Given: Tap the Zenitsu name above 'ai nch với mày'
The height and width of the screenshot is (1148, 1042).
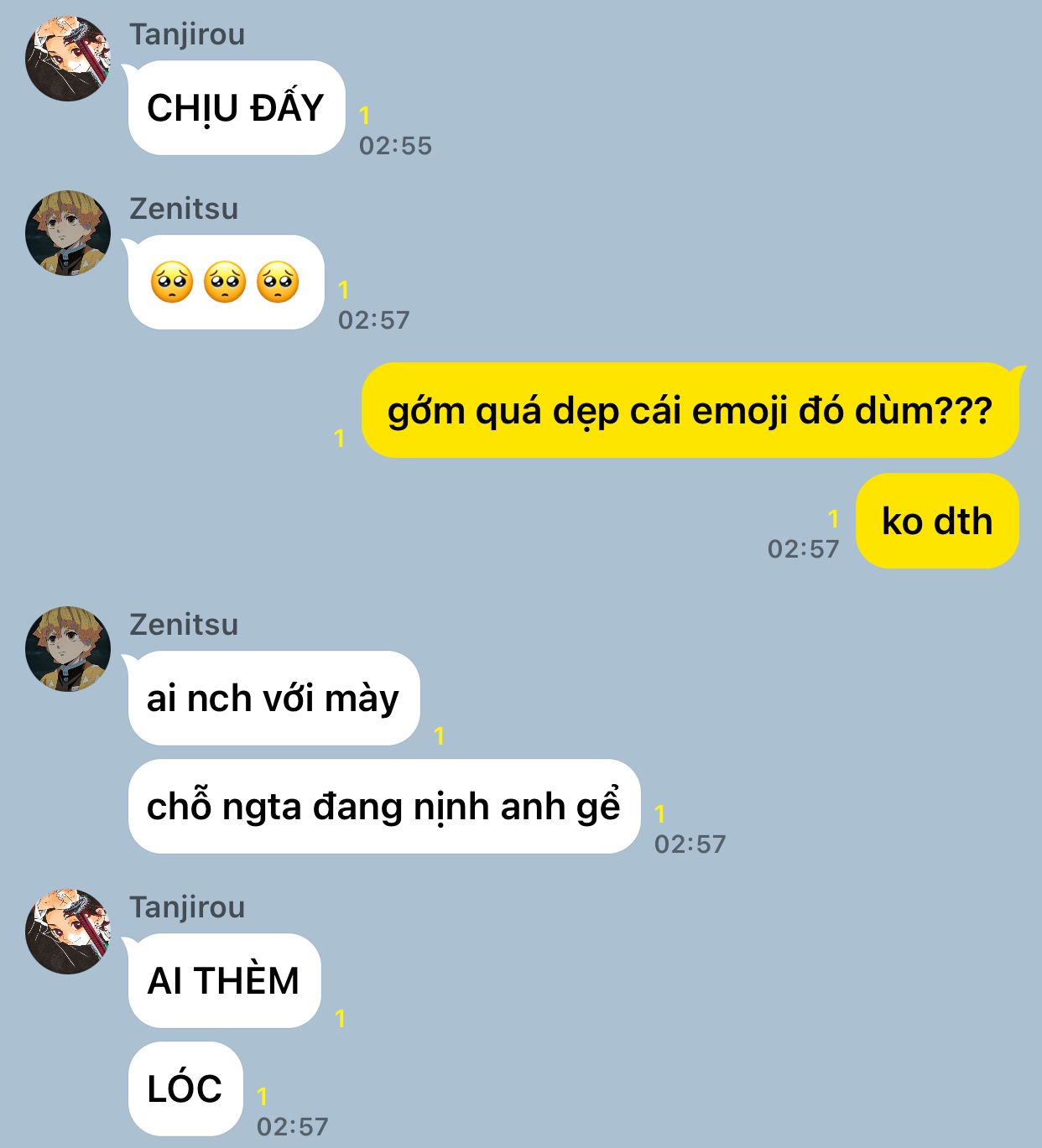Looking at the screenshot, I should pos(184,625).
